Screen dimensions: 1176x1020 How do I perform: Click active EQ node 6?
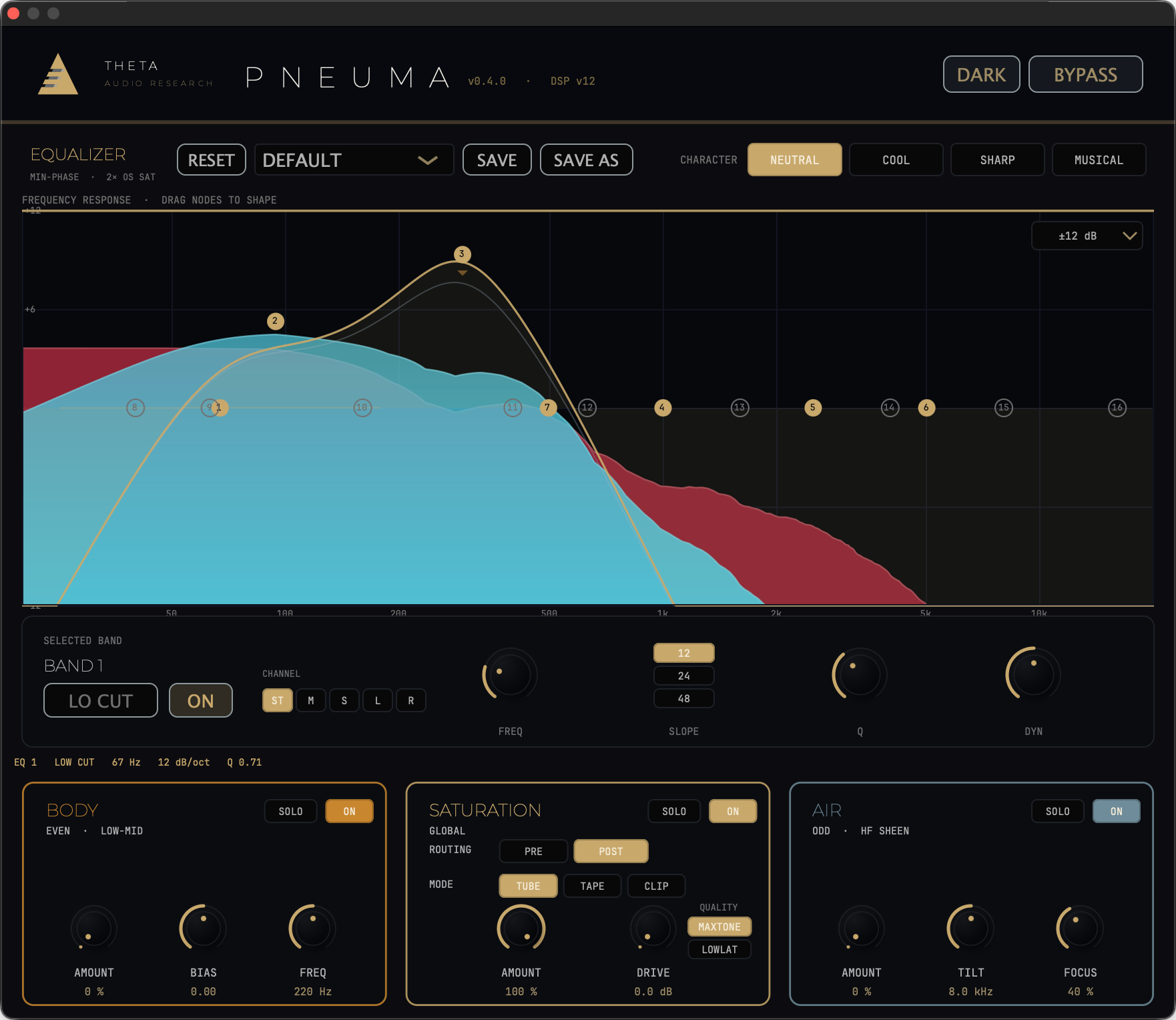pyautogui.click(x=926, y=408)
